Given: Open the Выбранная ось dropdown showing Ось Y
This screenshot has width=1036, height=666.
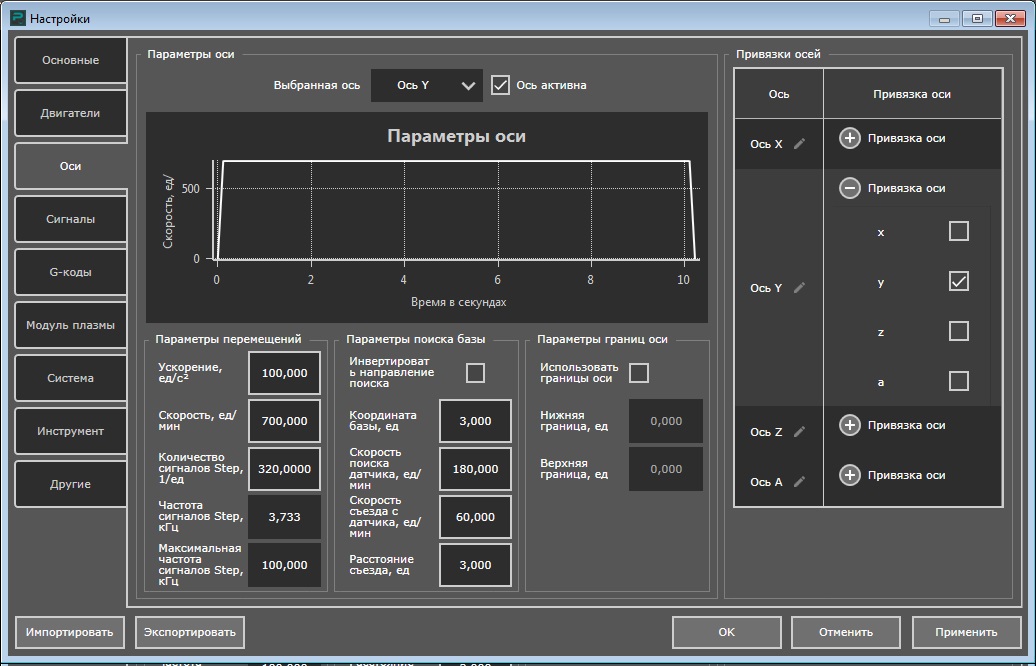Looking at the screenshot, I should (427, 86).
